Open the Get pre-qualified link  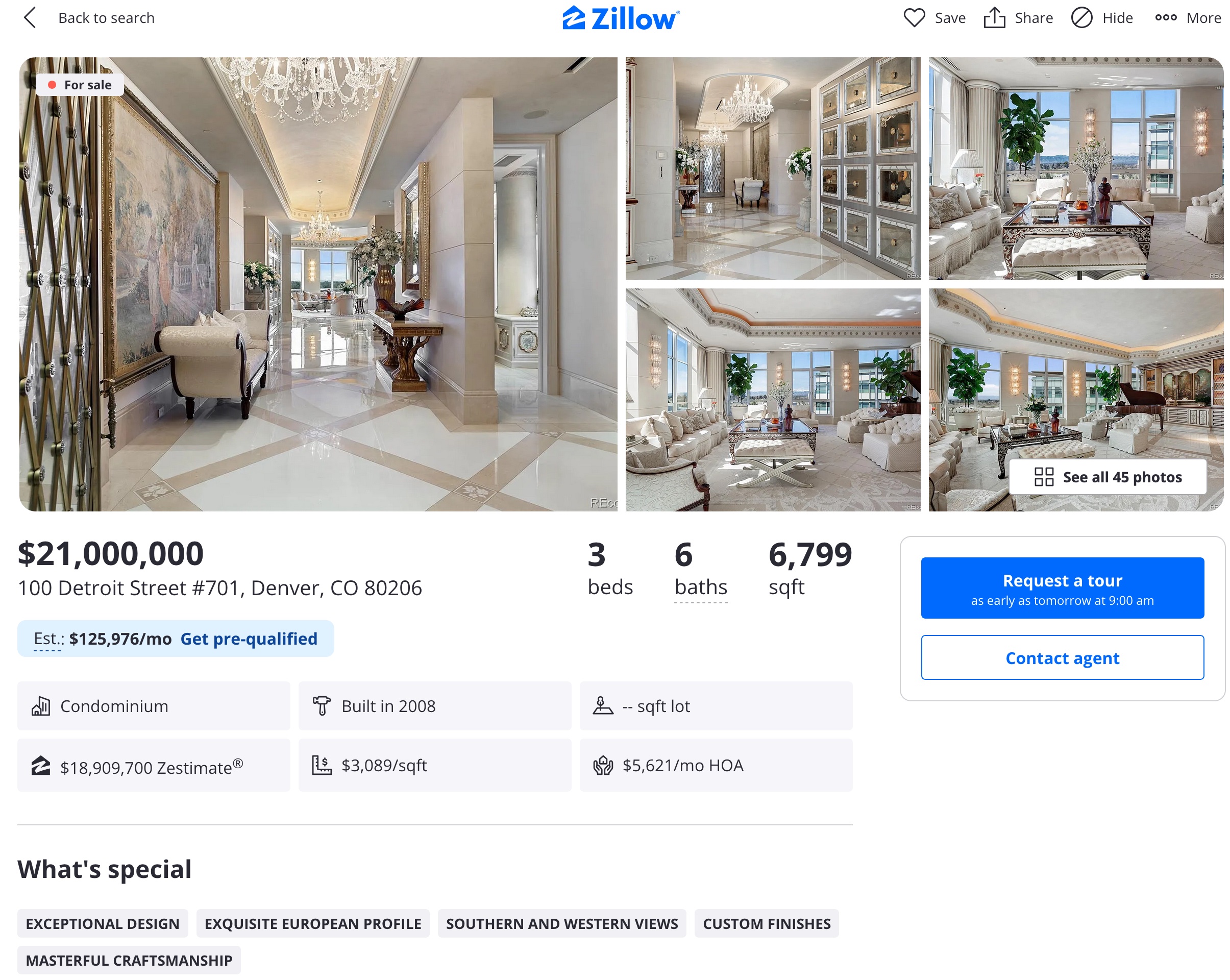[249, 639]
